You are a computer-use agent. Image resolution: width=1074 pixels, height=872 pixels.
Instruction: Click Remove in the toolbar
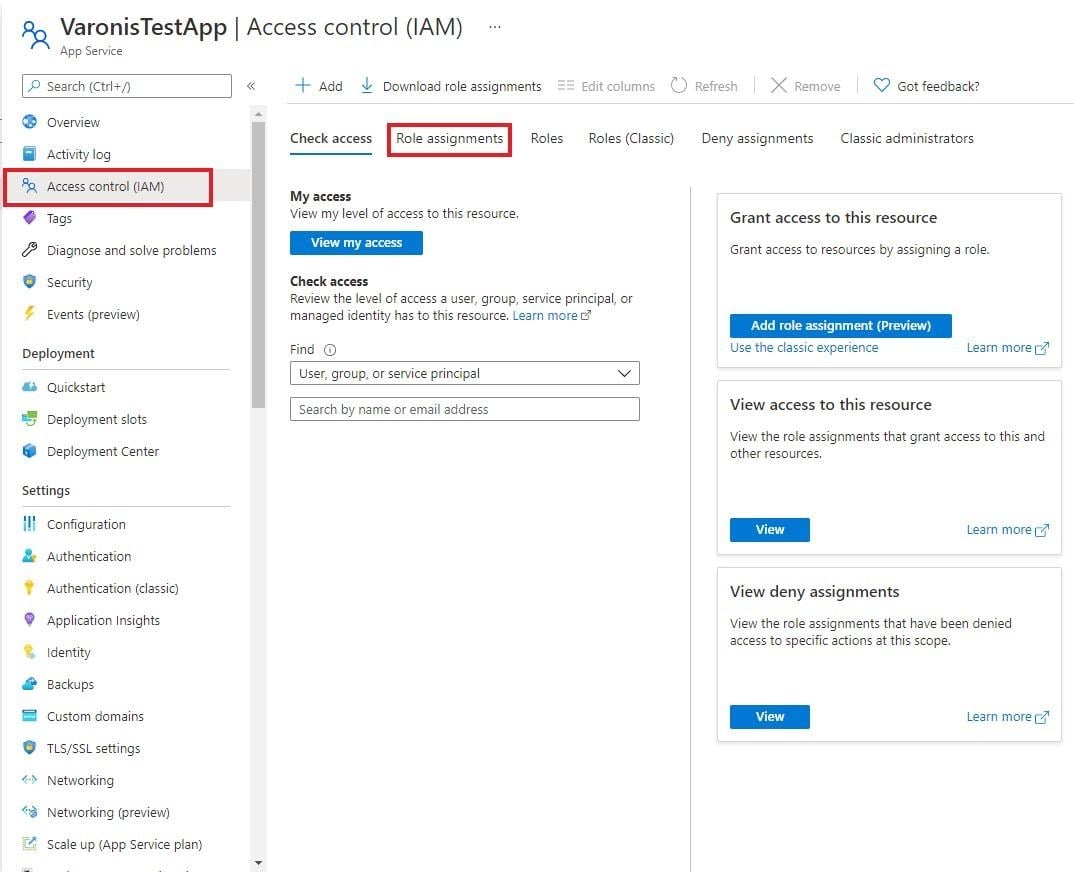tap(806, 86)
